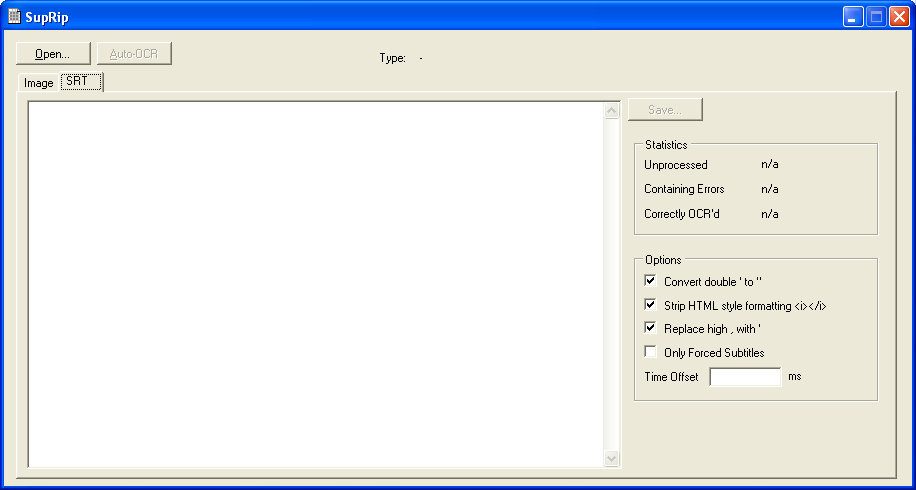Click the Save... button
916x490 pixels.
point(665,110)
